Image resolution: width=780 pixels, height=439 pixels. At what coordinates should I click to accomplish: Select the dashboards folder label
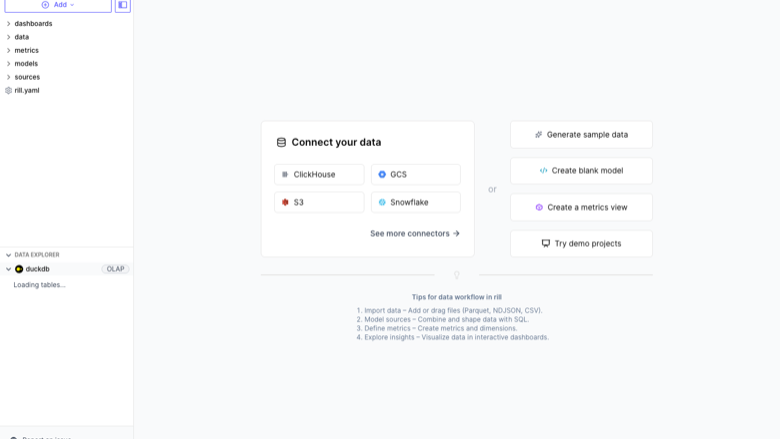tap(33, 24)
